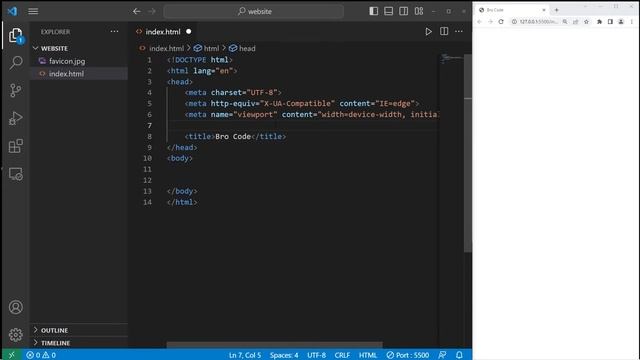This screenshot has height=360, width=640.
Task: Open zoom magnifier icon in browser address bar
Action: (x=565, y=22)
